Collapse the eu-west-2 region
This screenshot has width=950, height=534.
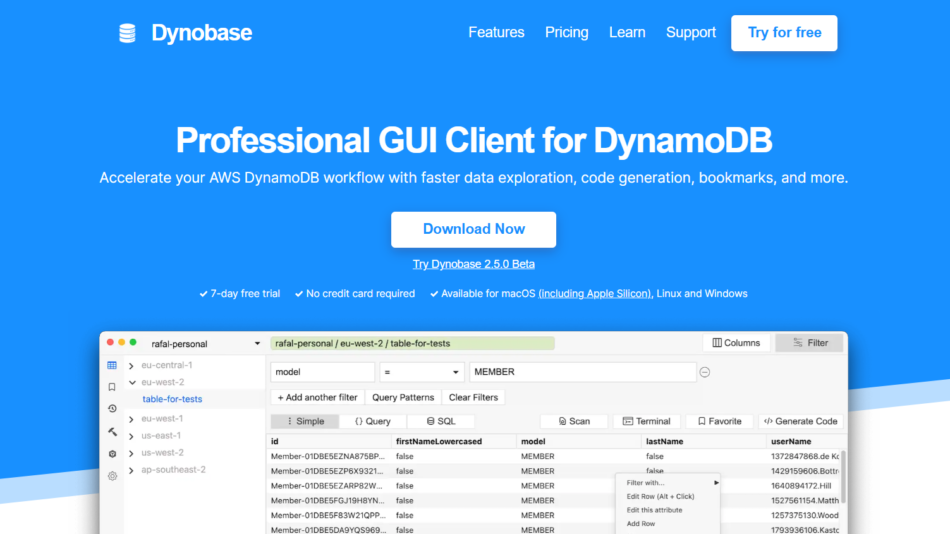131,382
